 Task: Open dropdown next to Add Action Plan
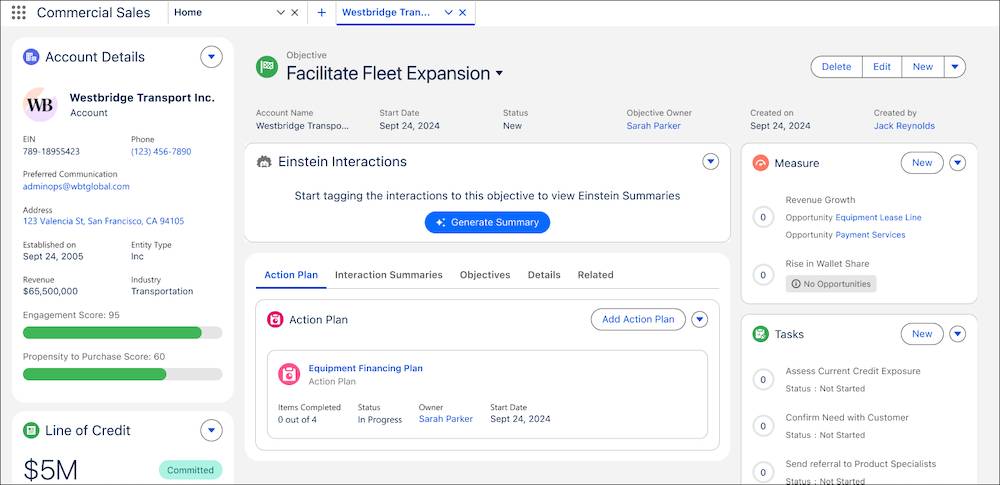pyautogui.click(x=700, y=320)
